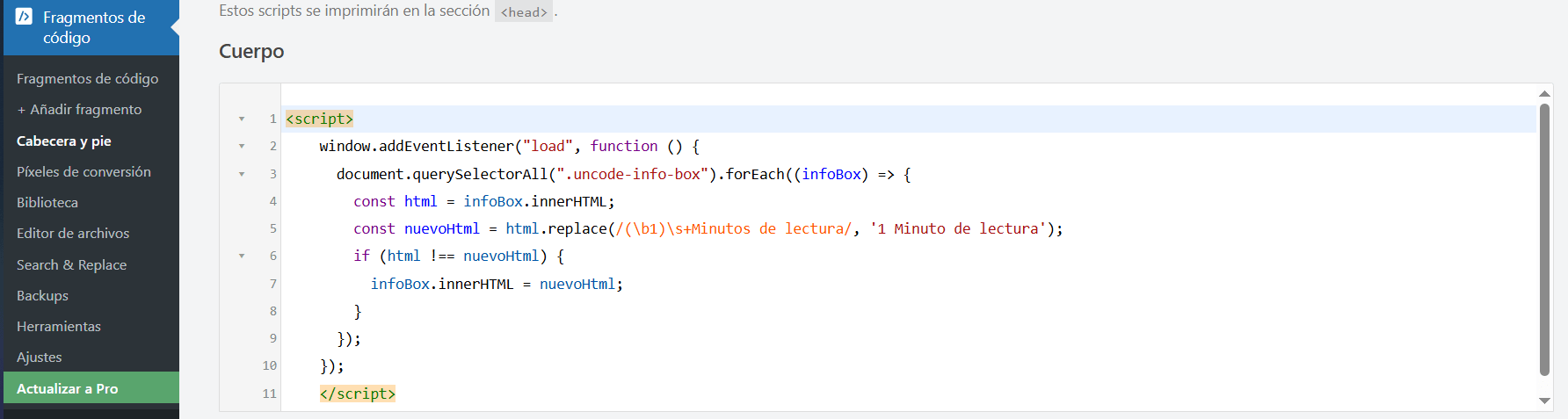Click the Actualizar a Pro button
Screen dimensions: 1568x419
click(x=91, y=388)
